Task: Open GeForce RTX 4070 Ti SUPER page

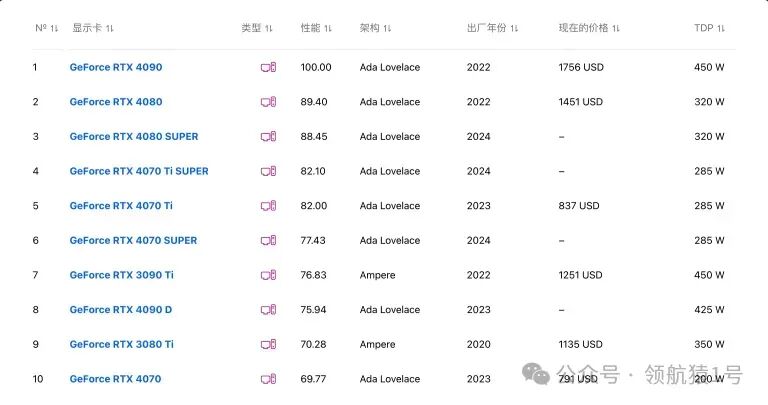Action: (139, 171)
